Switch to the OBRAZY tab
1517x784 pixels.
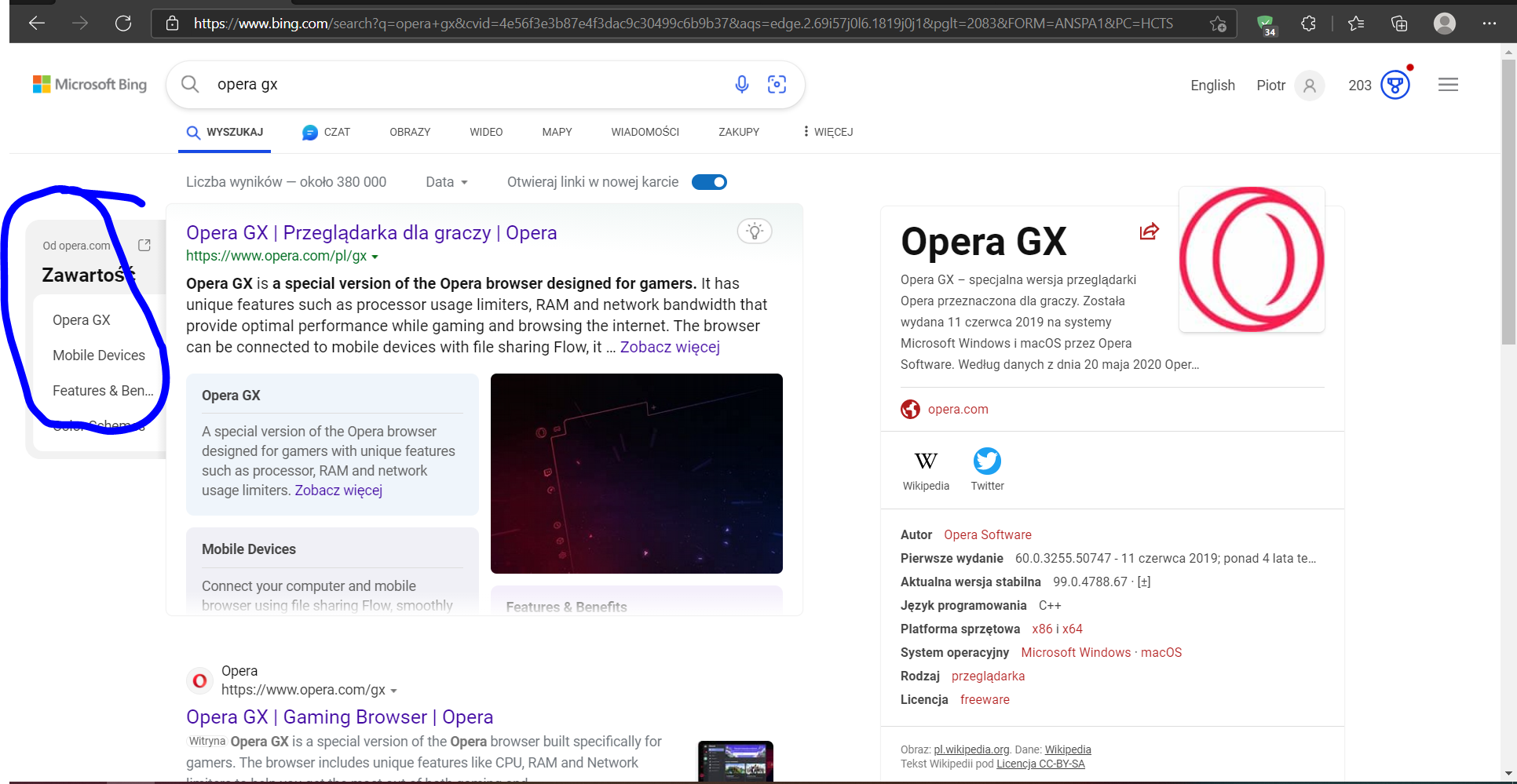409,131
